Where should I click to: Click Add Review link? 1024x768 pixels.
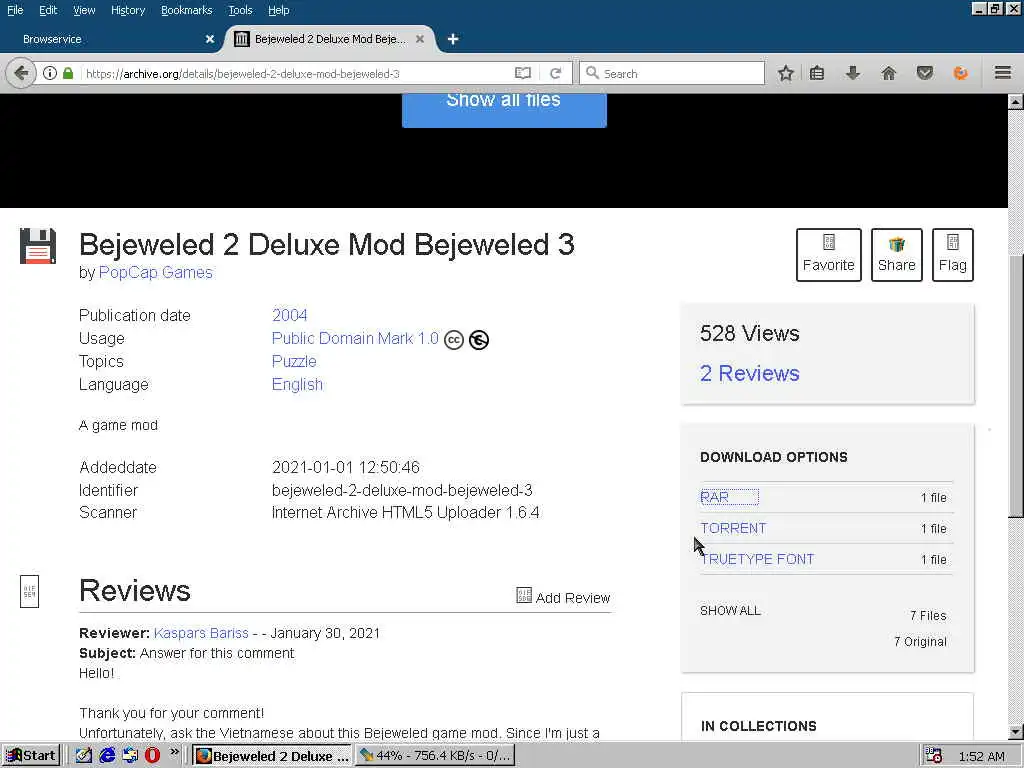(x=564, y=597)
